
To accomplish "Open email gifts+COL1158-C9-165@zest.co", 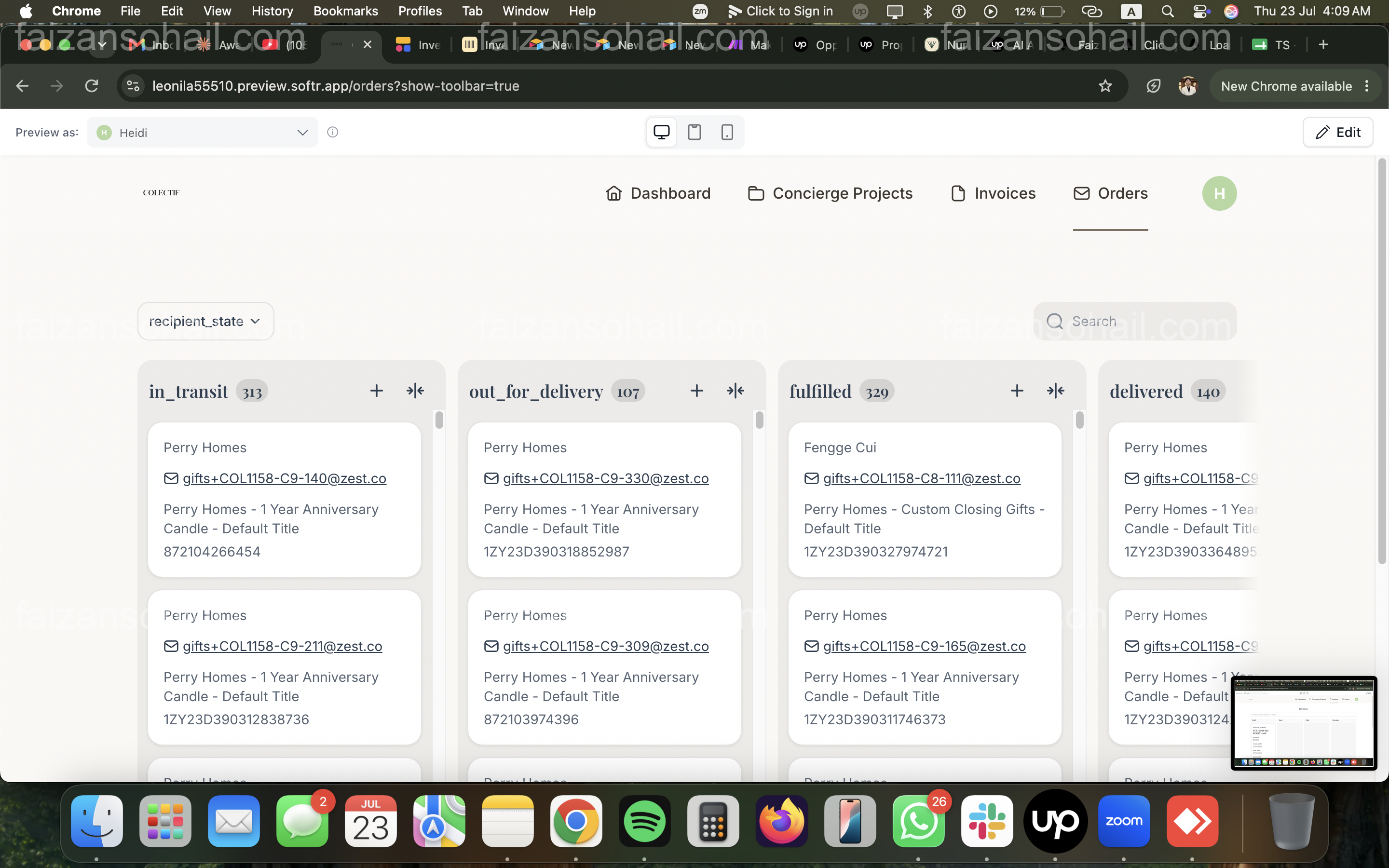I will pos(924,646).
